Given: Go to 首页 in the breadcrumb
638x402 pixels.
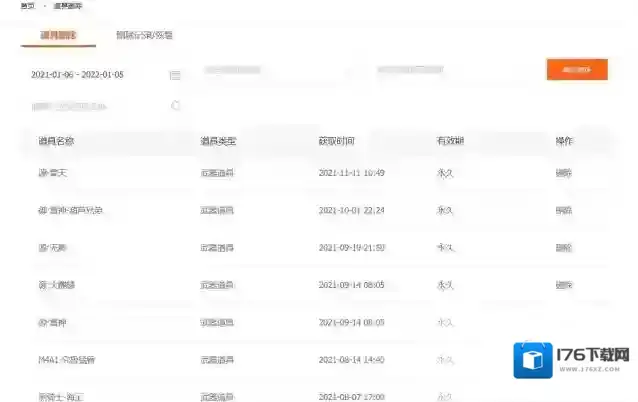Looking at the screenshot, I should point(28,6).
